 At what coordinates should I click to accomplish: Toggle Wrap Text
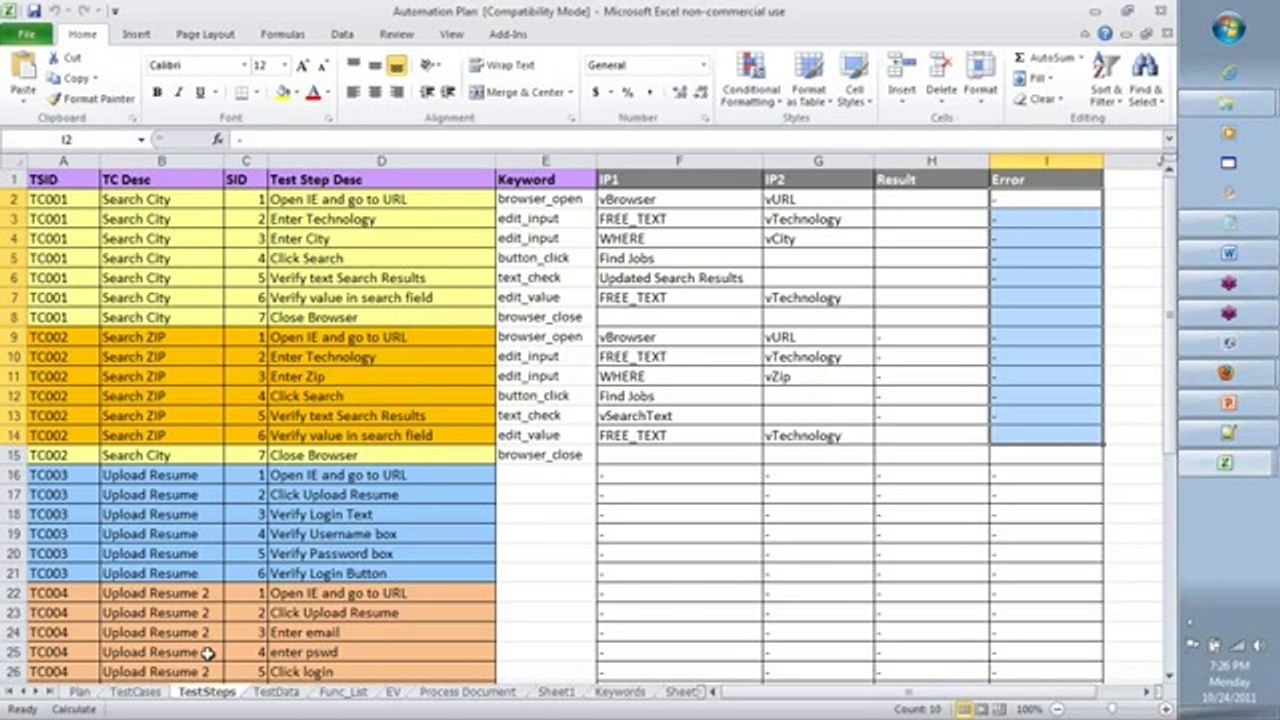click(502, 65)
